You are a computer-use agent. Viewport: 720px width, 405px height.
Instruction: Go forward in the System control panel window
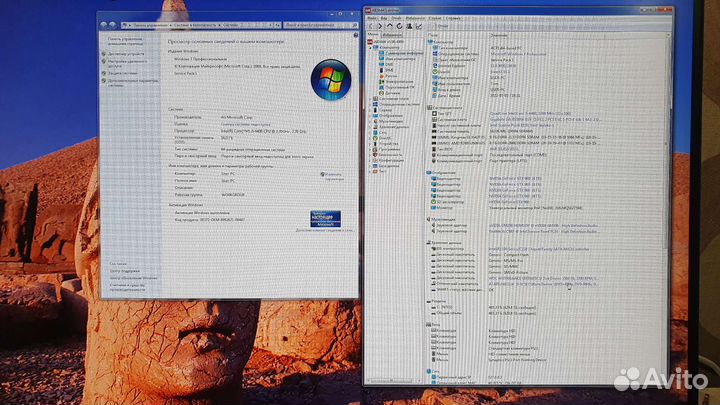(x=112, y=25)
